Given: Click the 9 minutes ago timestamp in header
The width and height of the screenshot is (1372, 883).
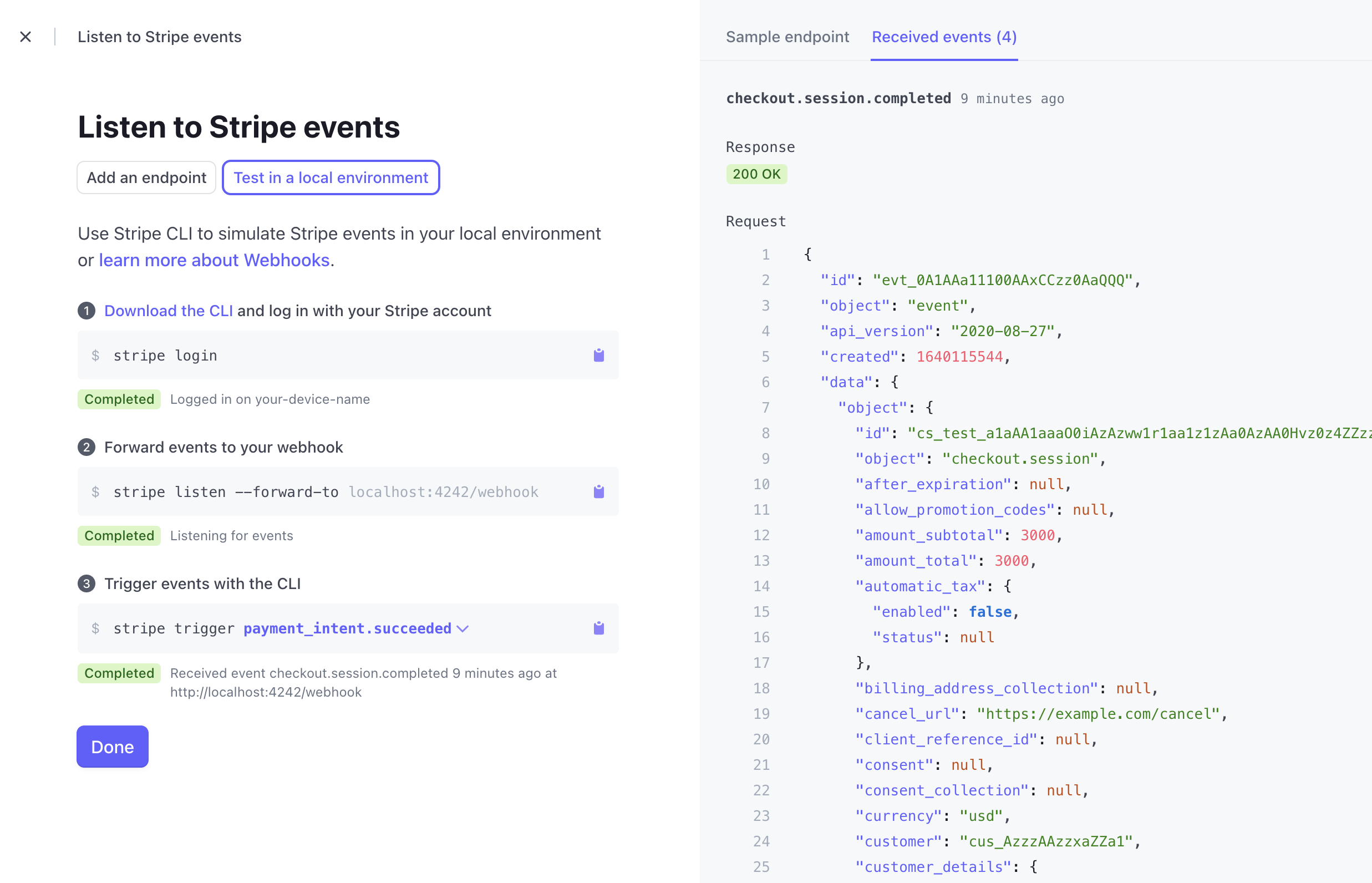Looking at the screenshot, I should (x=1012, y=99).
